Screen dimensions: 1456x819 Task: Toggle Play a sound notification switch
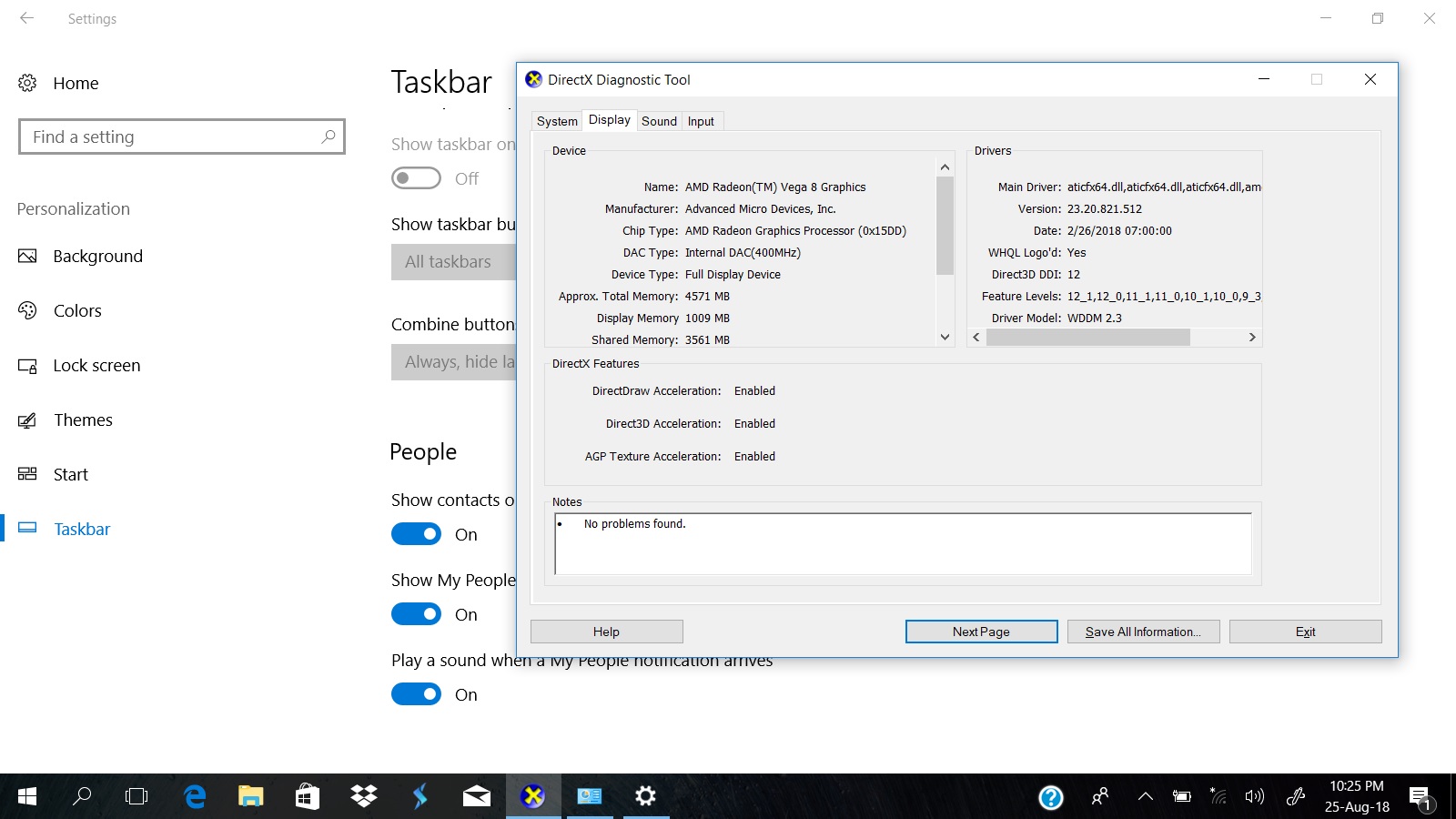tap(416, 694)
